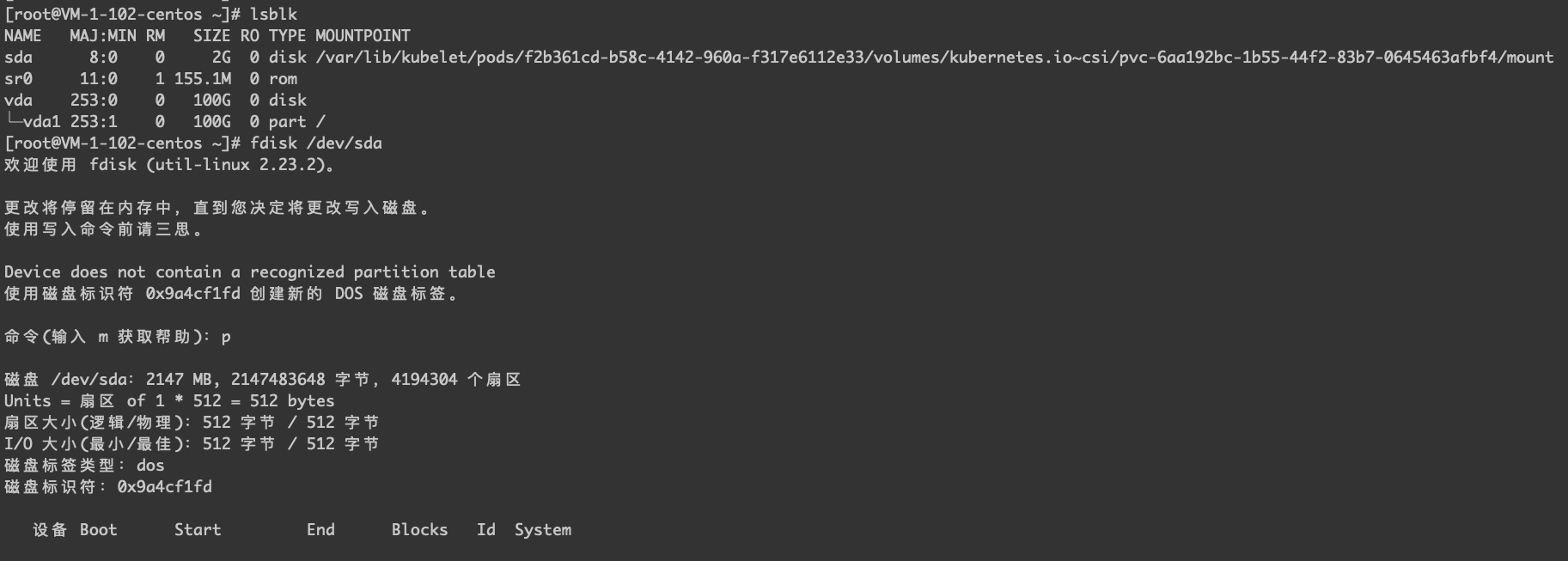The width and height of the screenshot is (1568, 561).
Task: Click the vda1 partition entry
Action: pos(41,122)
